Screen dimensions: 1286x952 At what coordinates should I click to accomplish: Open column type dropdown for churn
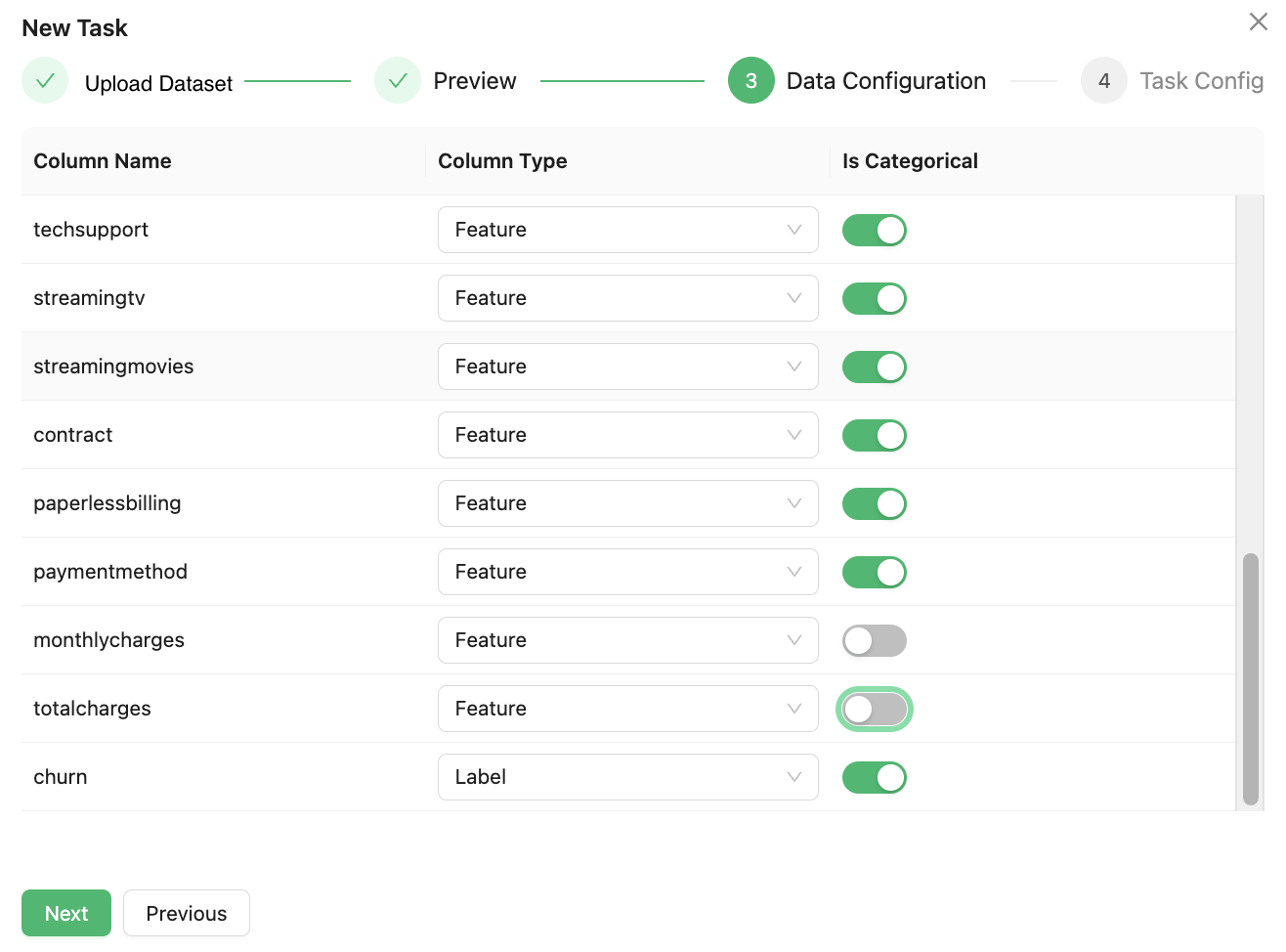627,777
